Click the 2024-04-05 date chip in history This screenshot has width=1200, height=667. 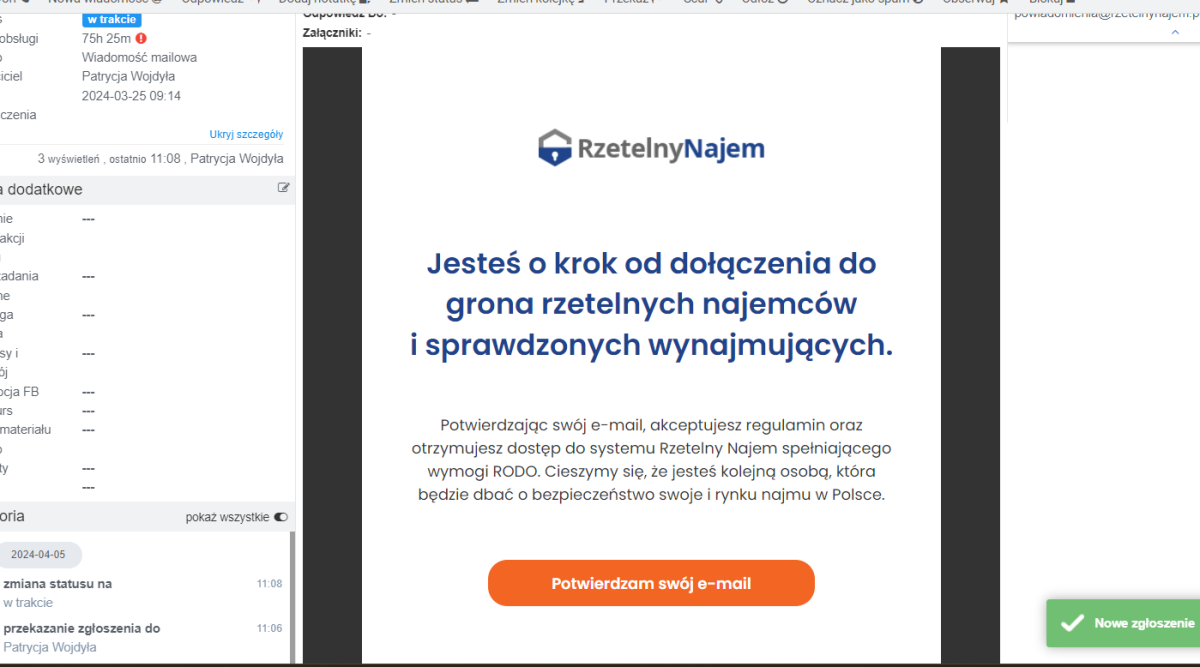coord(38,555)
